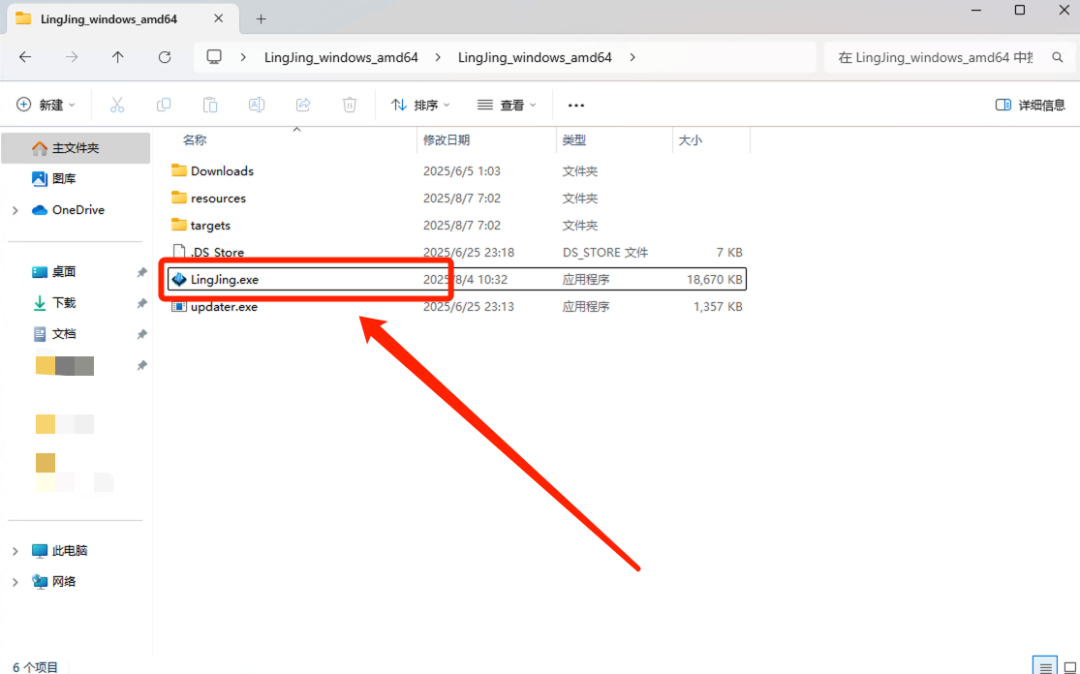Viewport: 1080px width, 674px height.
Task: Click the Paste clipboard icon
Action: pos(210,105)
